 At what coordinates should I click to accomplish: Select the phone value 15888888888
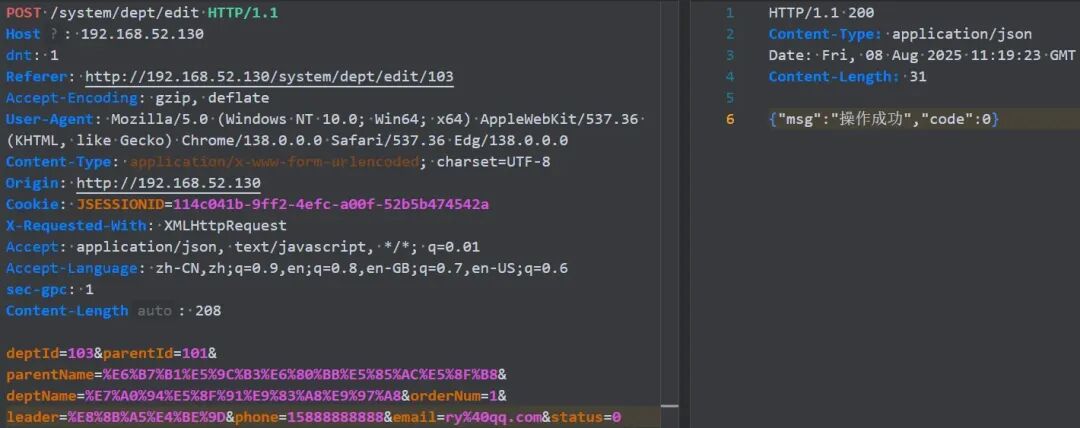pyautogui.click(x=335, y=417)
